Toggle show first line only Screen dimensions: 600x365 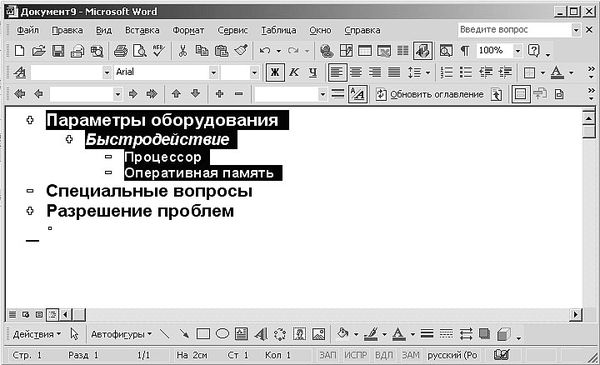(x=338, y=94)
